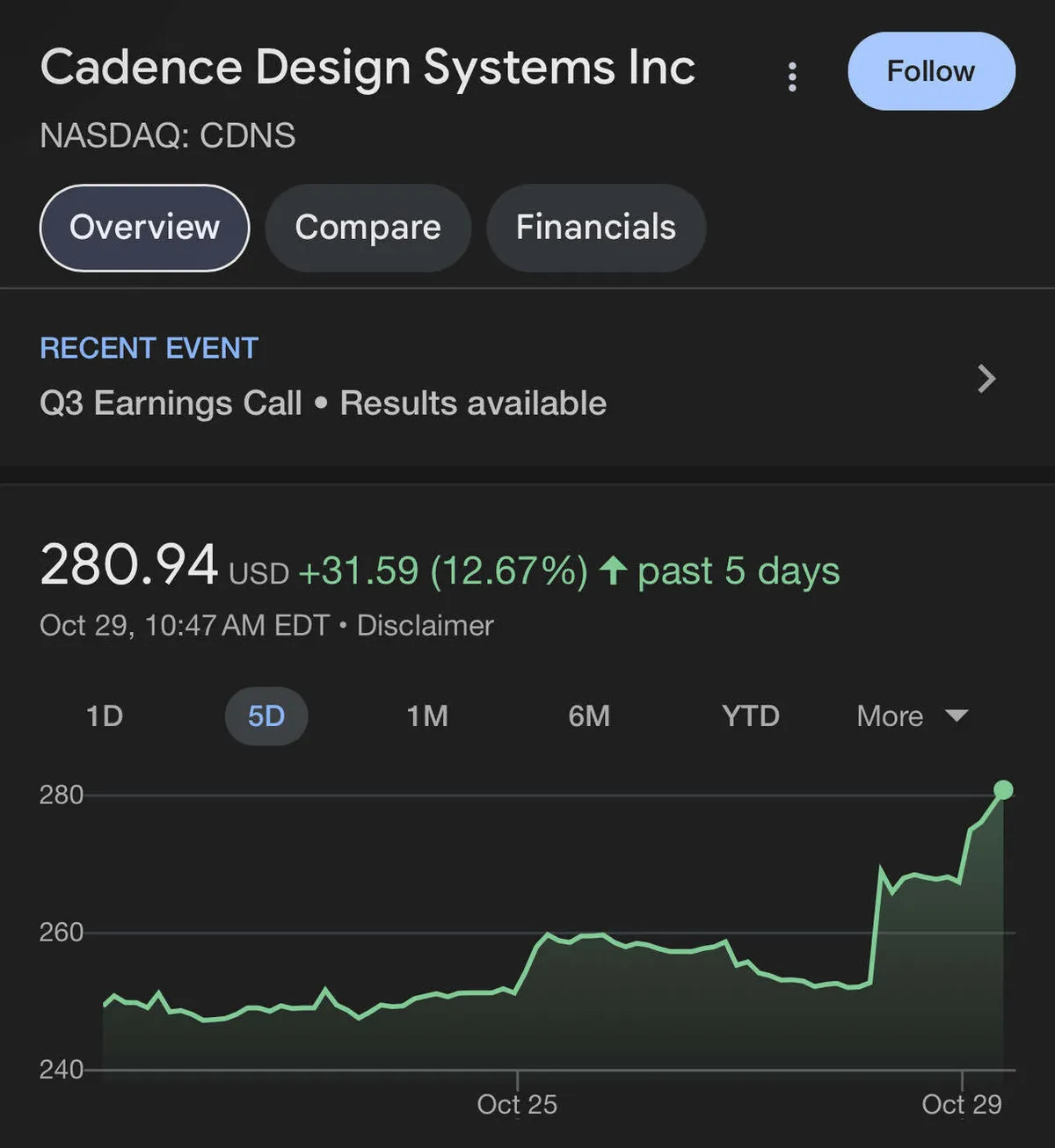Open the Q3 Earnings Call results
The image size is (1055, 1148).
point(323,403)
